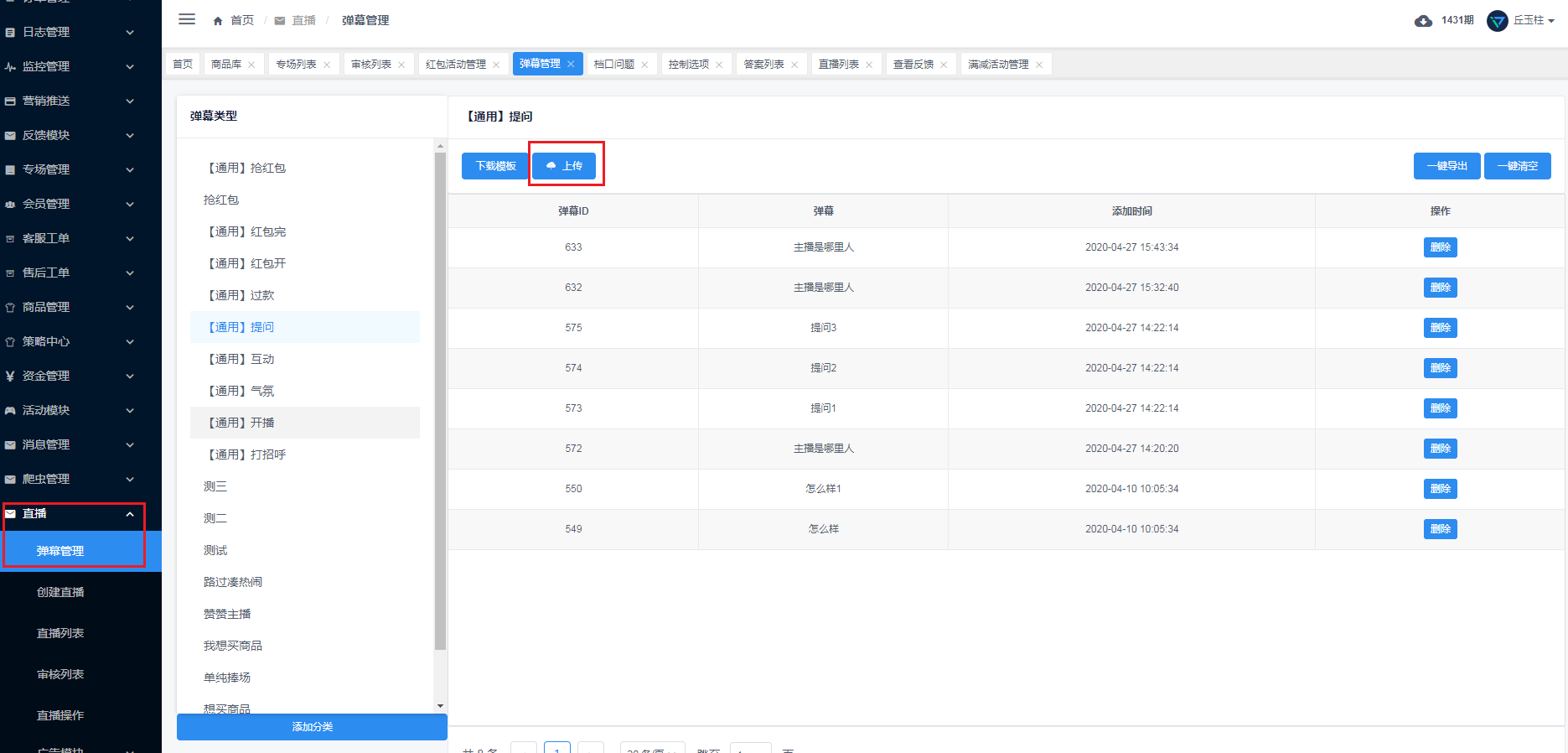1568x753 pixels.
Task: Click the 一键清空 button
Action: pyautogui.click(x=1518, y=166)
